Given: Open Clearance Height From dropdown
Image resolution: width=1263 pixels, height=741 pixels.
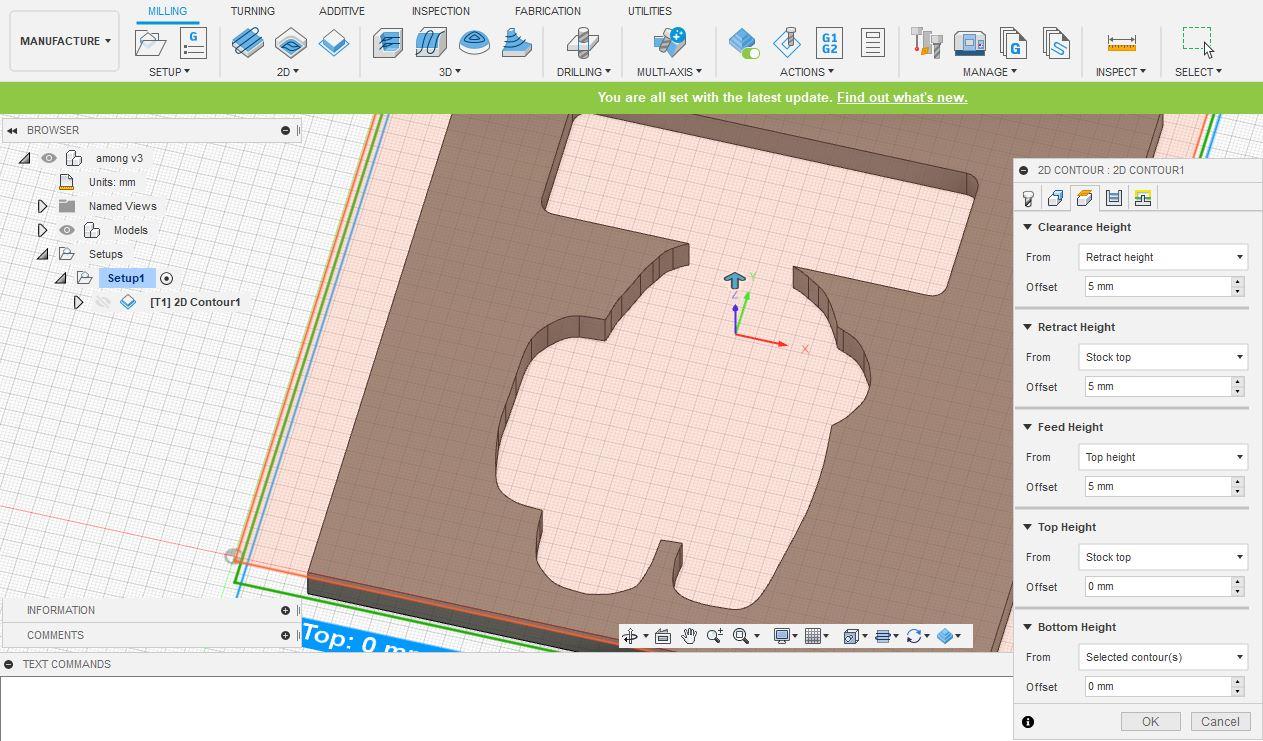Looking at the screenshot, I should point(1164,257).
